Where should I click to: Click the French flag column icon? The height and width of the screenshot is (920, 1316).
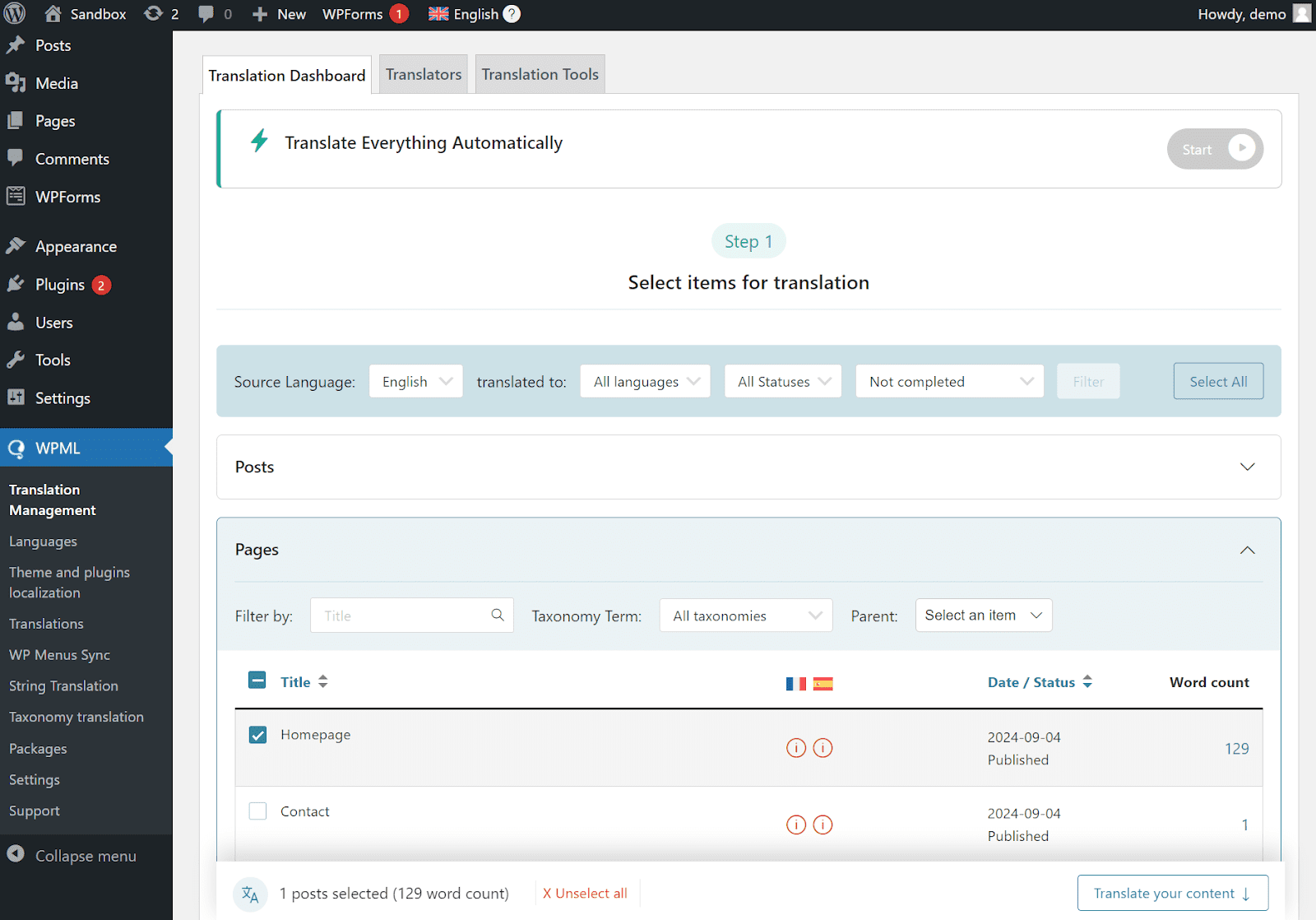click(795, 683)
